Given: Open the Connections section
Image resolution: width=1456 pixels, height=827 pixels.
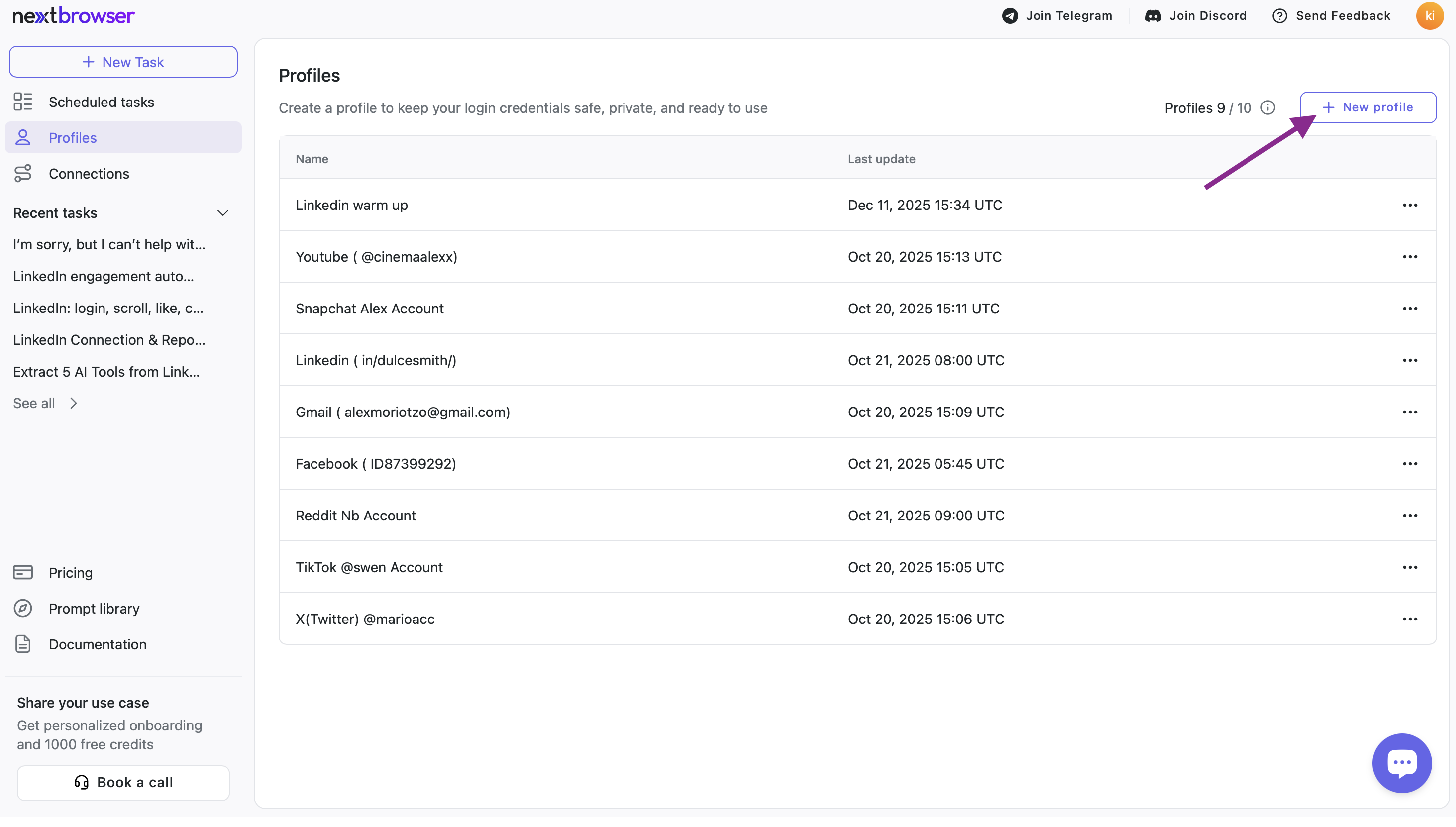Looking at the screenshot, I should [x=89, y=174].
